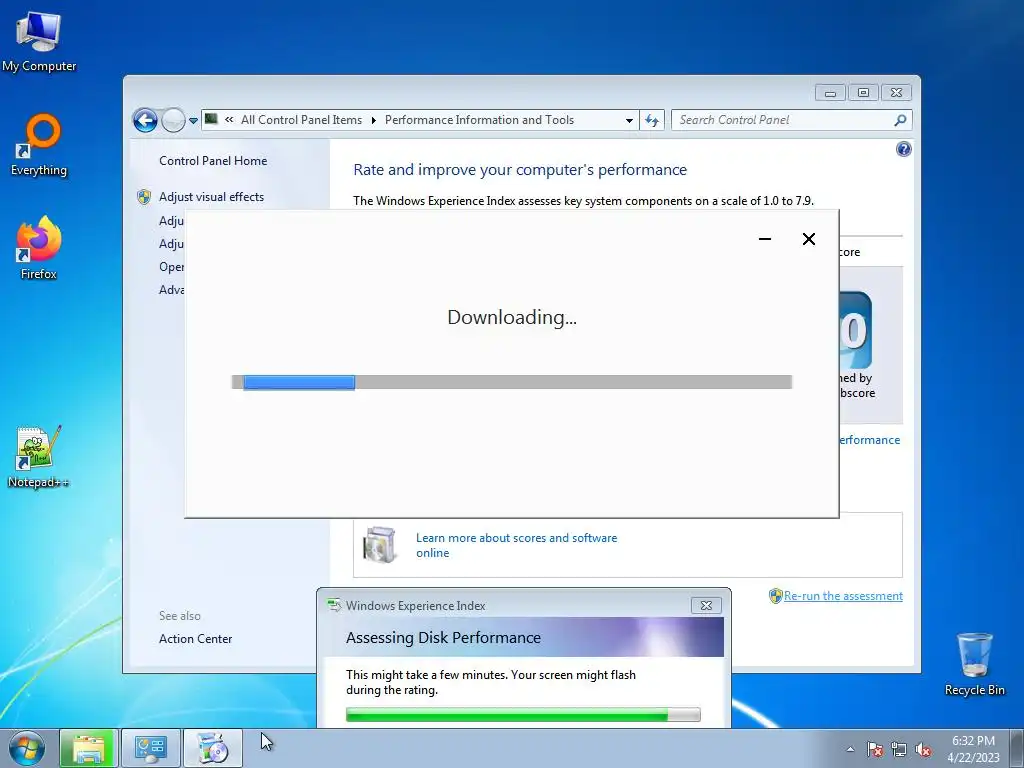Screen dimensions: 1024x768
Task: Select the installer disc taskbar button
Action: (x=212, y=748)
